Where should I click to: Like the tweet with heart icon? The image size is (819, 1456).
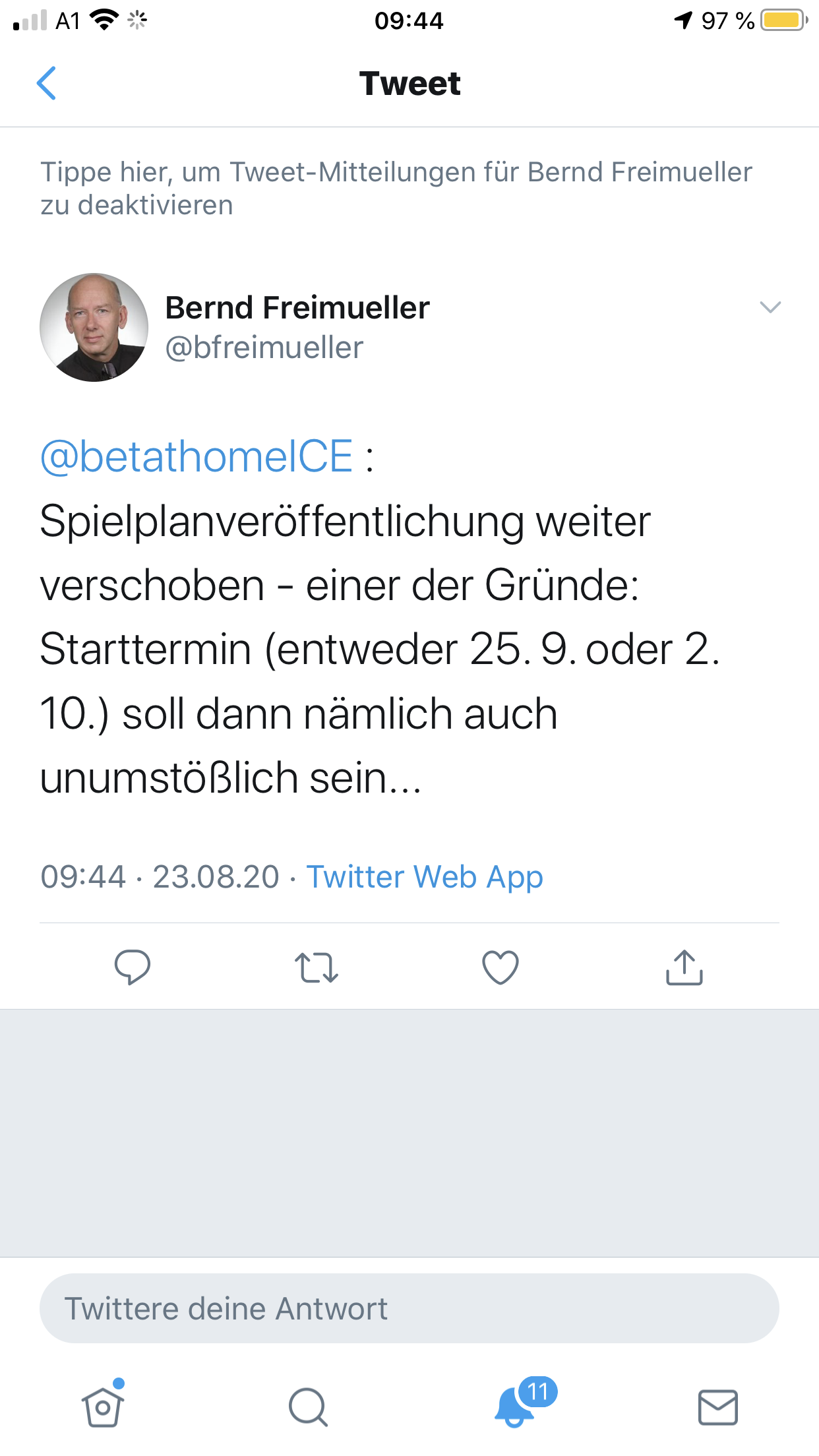pyautogui.click(x=501, y=967)
